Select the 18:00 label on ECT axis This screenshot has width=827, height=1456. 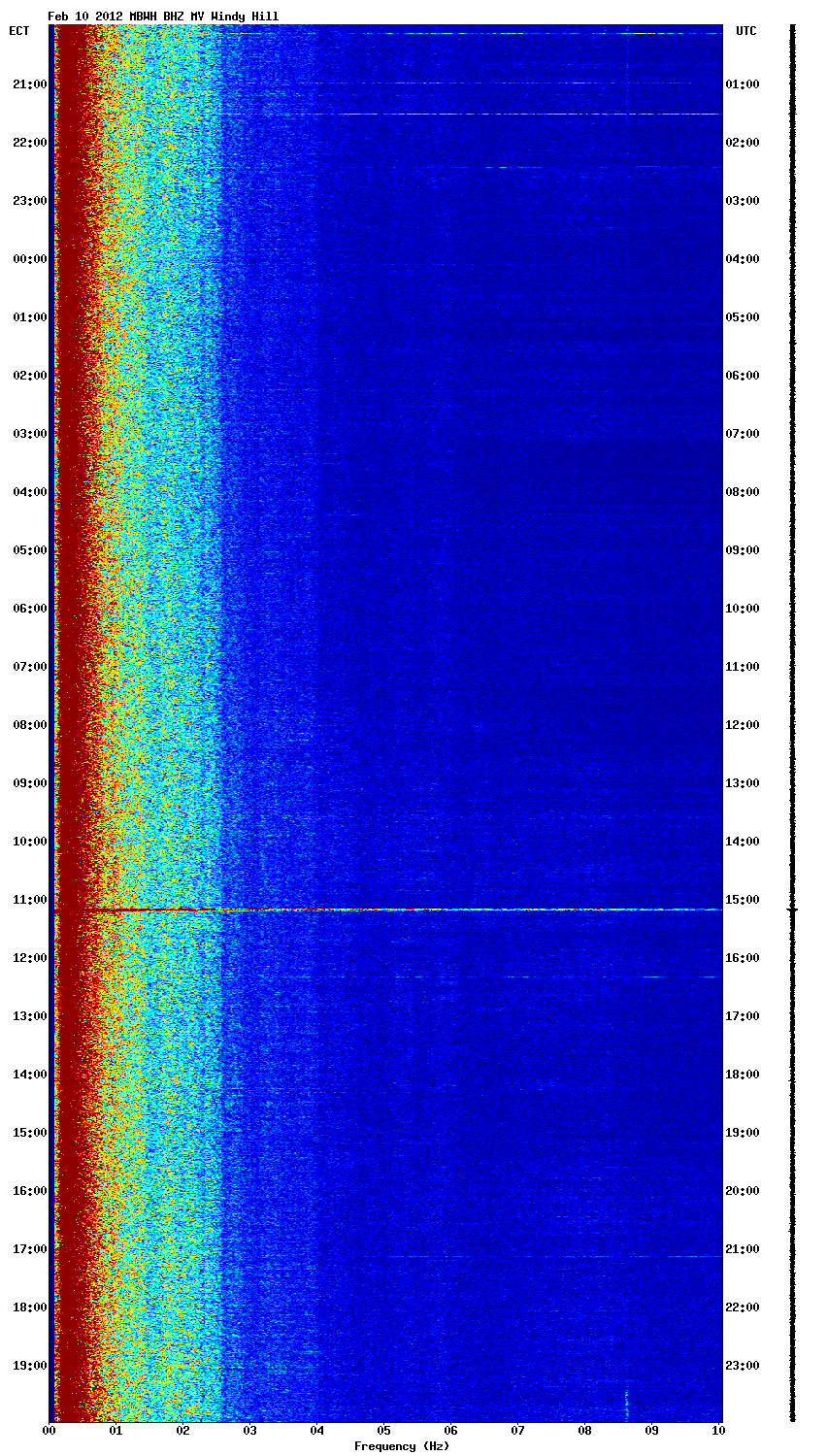[x=29, y=1307]
